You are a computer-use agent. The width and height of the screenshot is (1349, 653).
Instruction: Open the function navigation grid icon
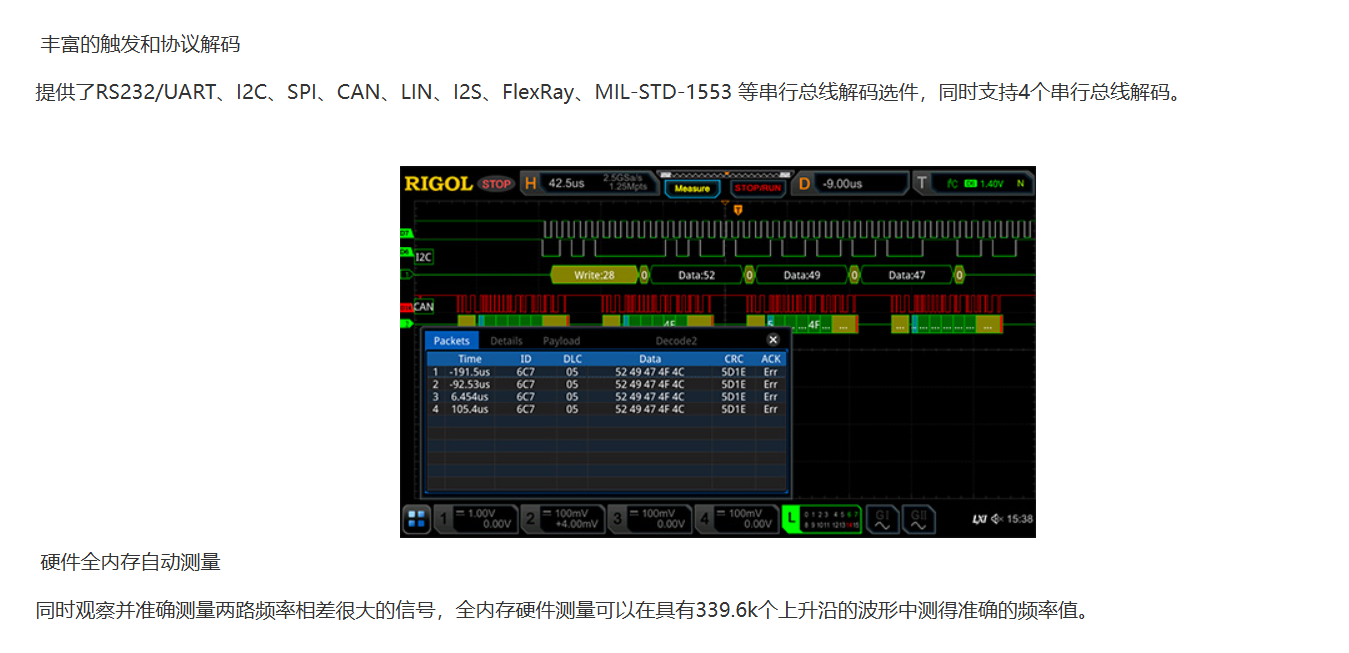click(417, 519)
